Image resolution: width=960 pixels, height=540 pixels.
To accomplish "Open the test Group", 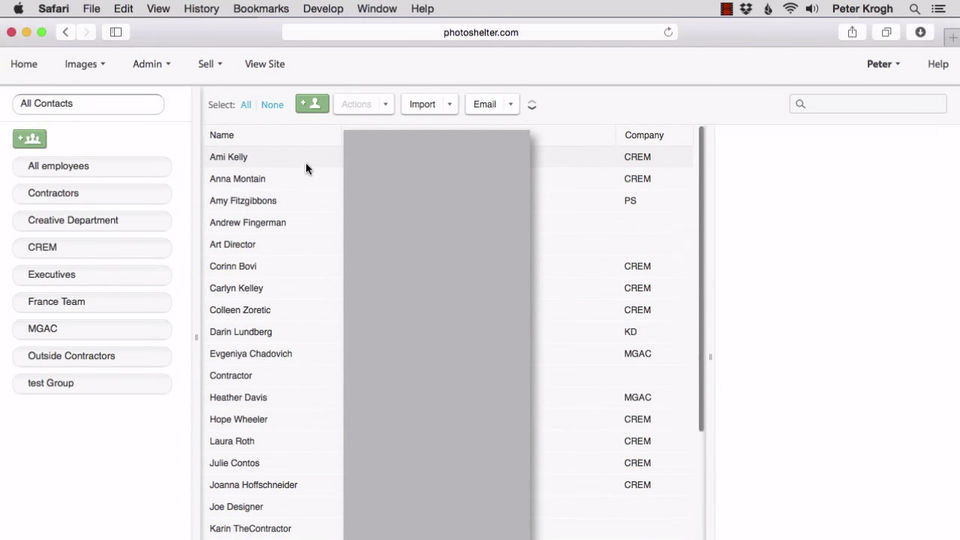I will click(x=92, y=383).
